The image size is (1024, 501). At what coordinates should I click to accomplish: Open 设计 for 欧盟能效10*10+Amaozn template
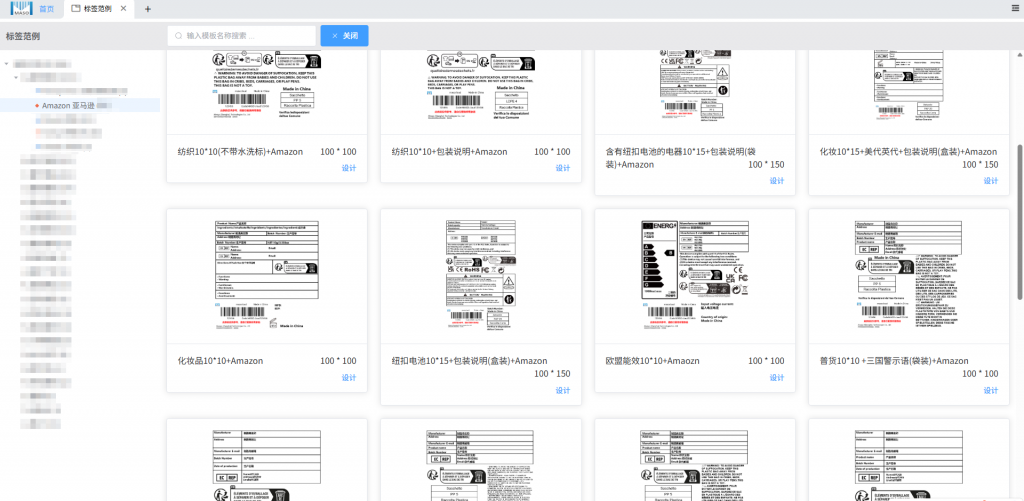pos(777,377)
